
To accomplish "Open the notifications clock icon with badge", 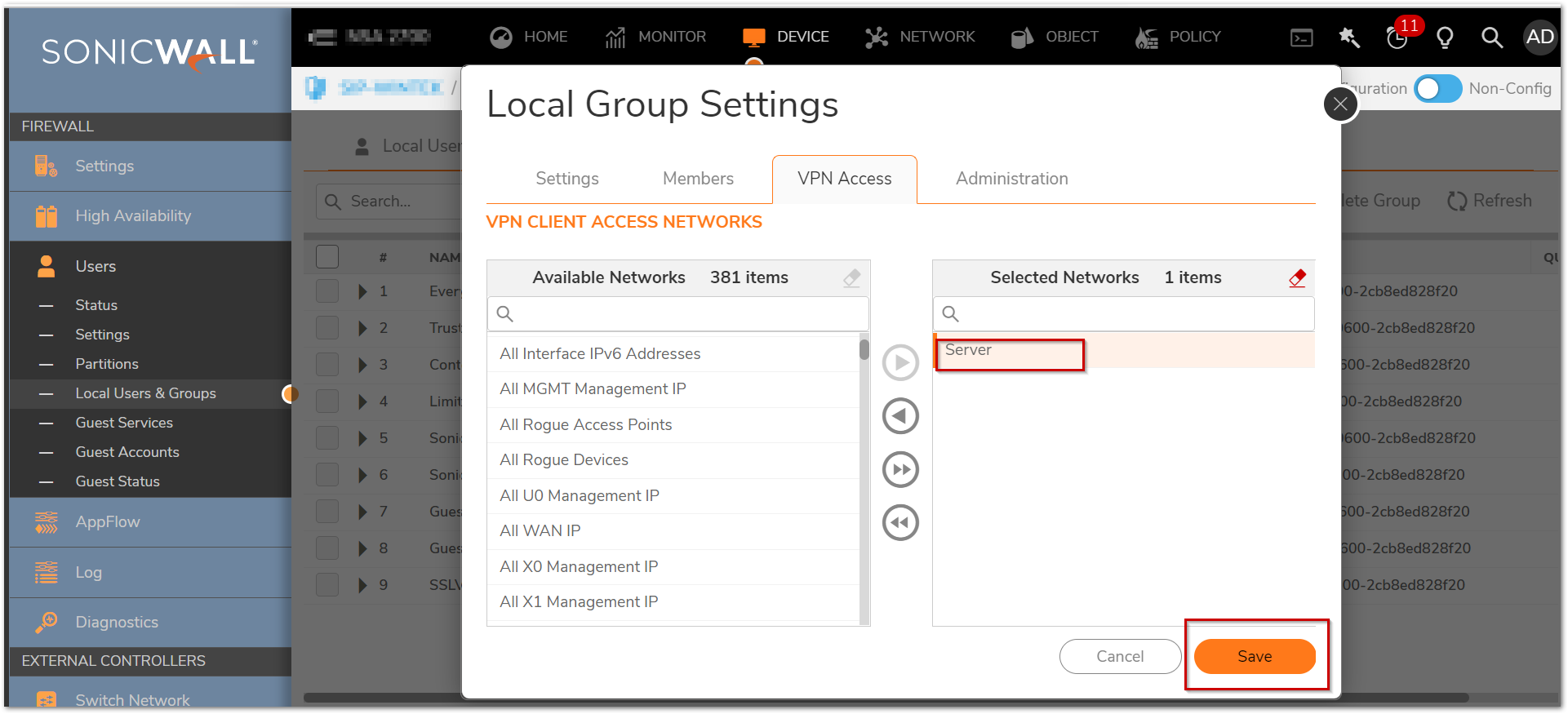I will point(1397,37).
